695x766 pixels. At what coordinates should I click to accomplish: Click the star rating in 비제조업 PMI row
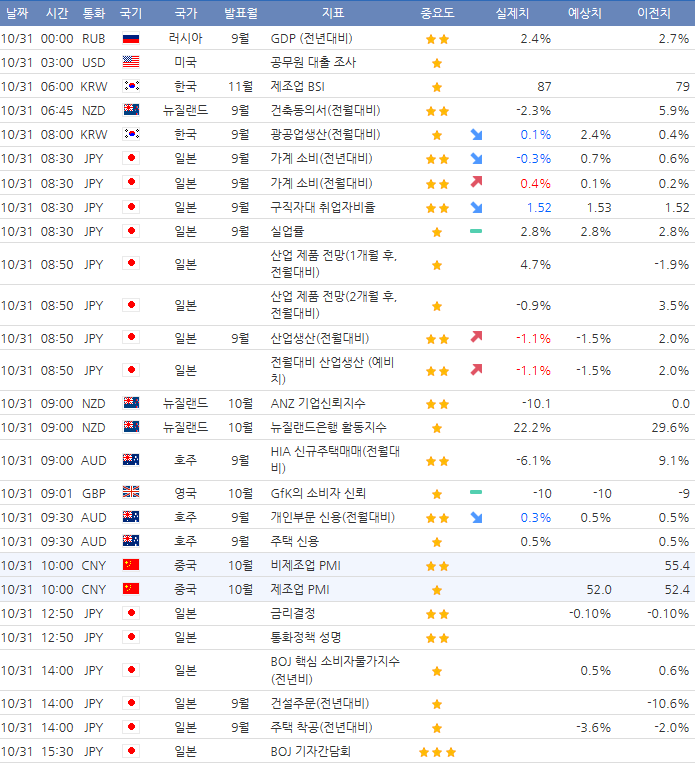pyautogui.click(x=438, y=566)
